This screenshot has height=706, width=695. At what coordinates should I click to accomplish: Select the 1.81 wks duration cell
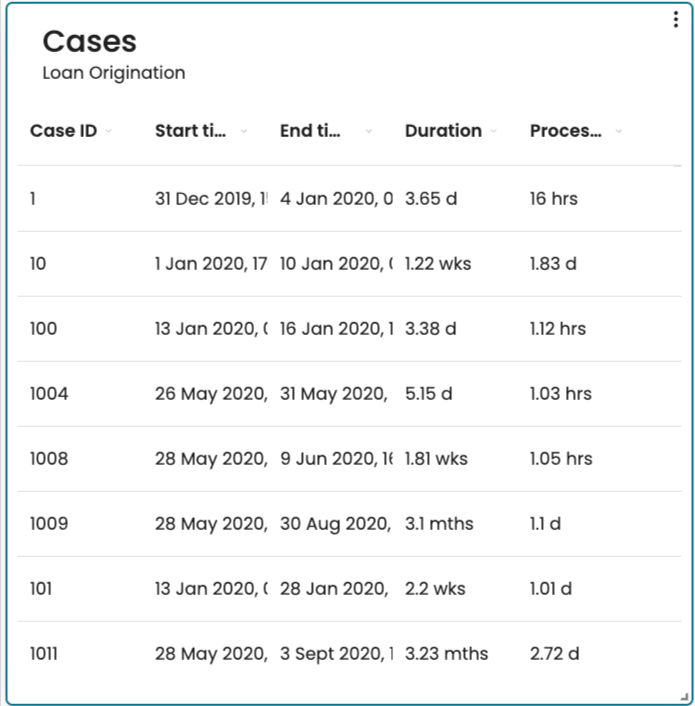click(x=436, y=459)
